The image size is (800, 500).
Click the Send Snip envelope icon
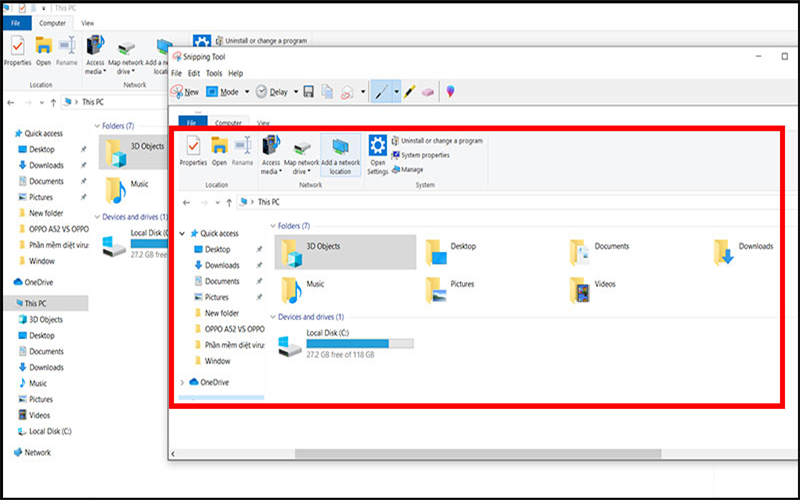tap(347, 92)
